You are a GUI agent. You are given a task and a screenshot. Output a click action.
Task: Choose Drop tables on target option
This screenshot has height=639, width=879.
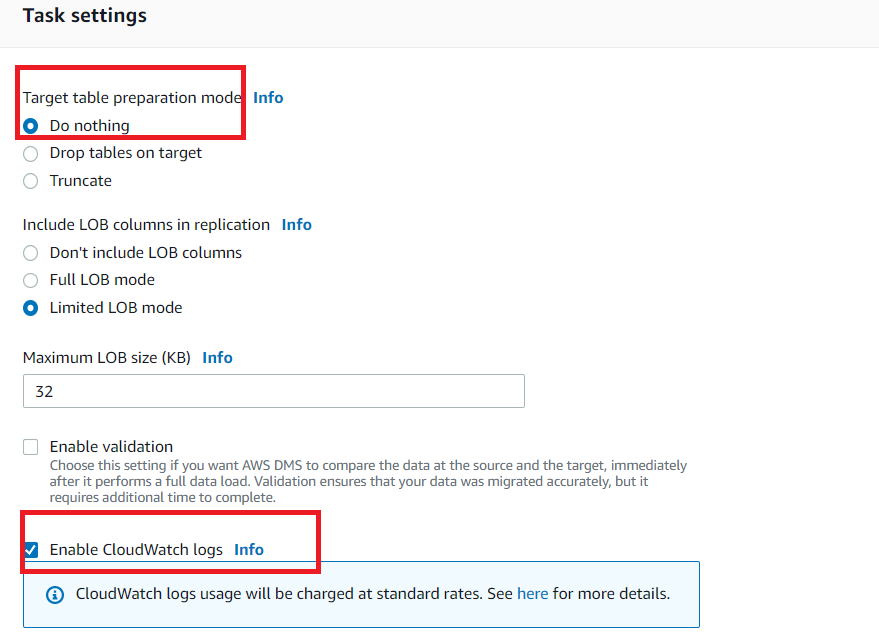point(31,154)
